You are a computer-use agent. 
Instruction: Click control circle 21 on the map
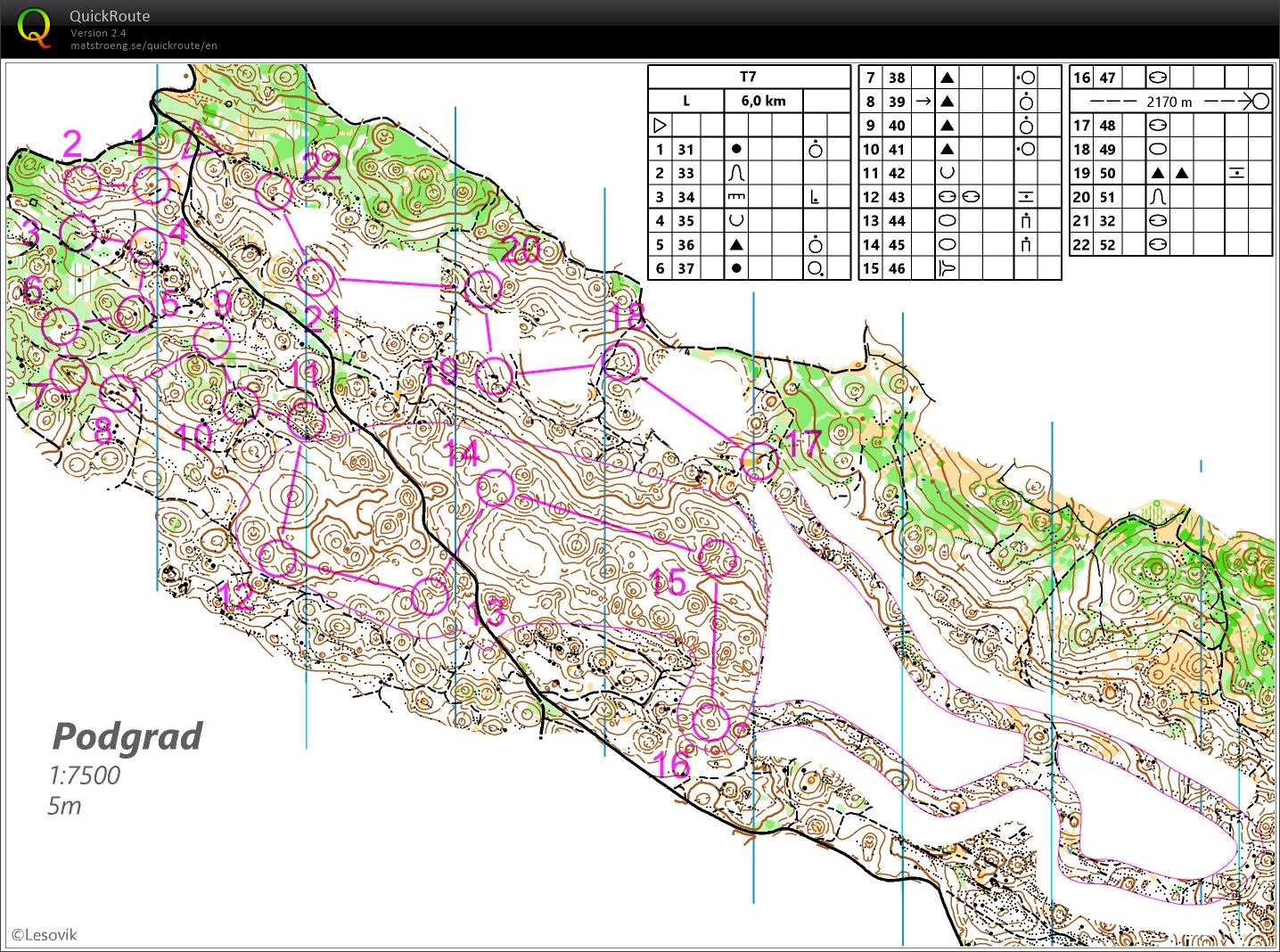click(316, 277)
